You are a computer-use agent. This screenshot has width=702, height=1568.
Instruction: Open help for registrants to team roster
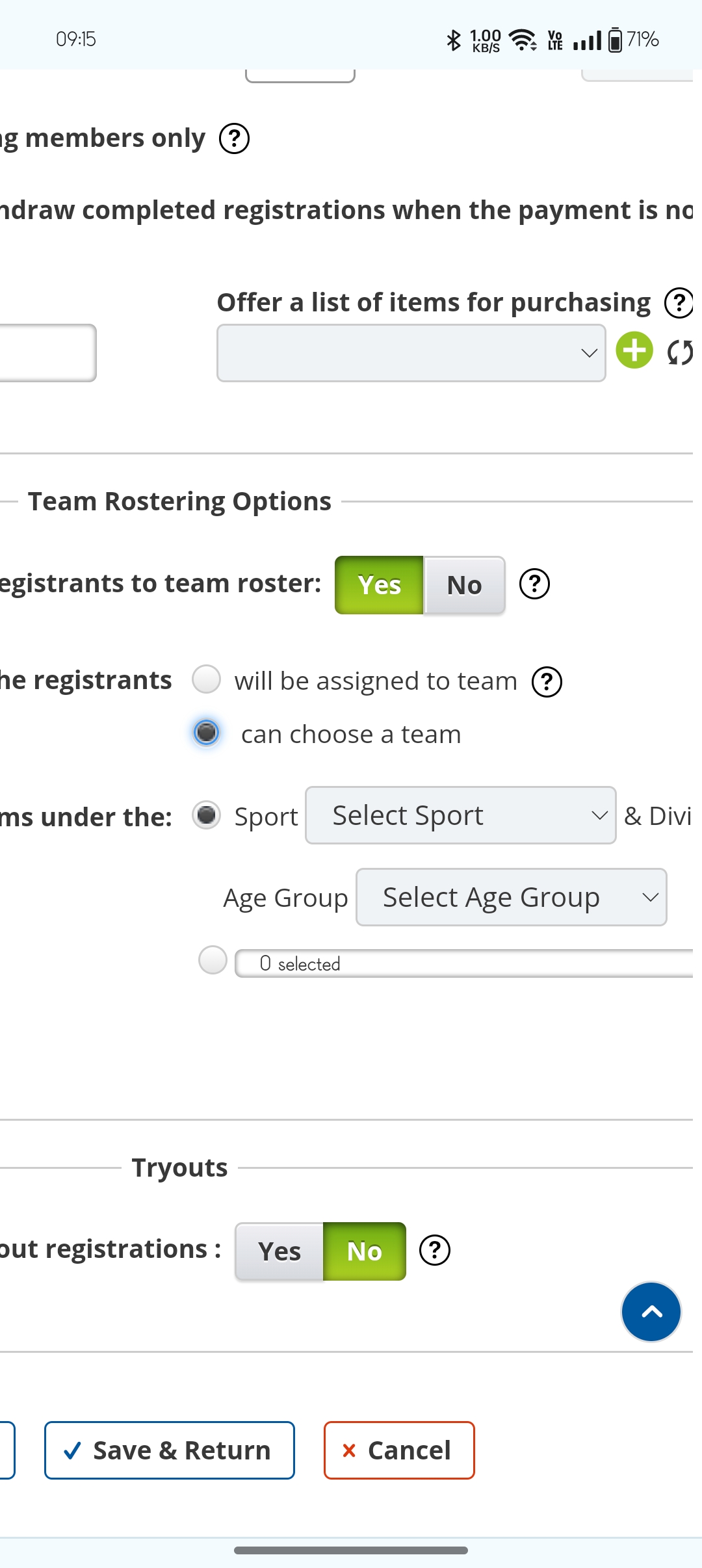534,584
